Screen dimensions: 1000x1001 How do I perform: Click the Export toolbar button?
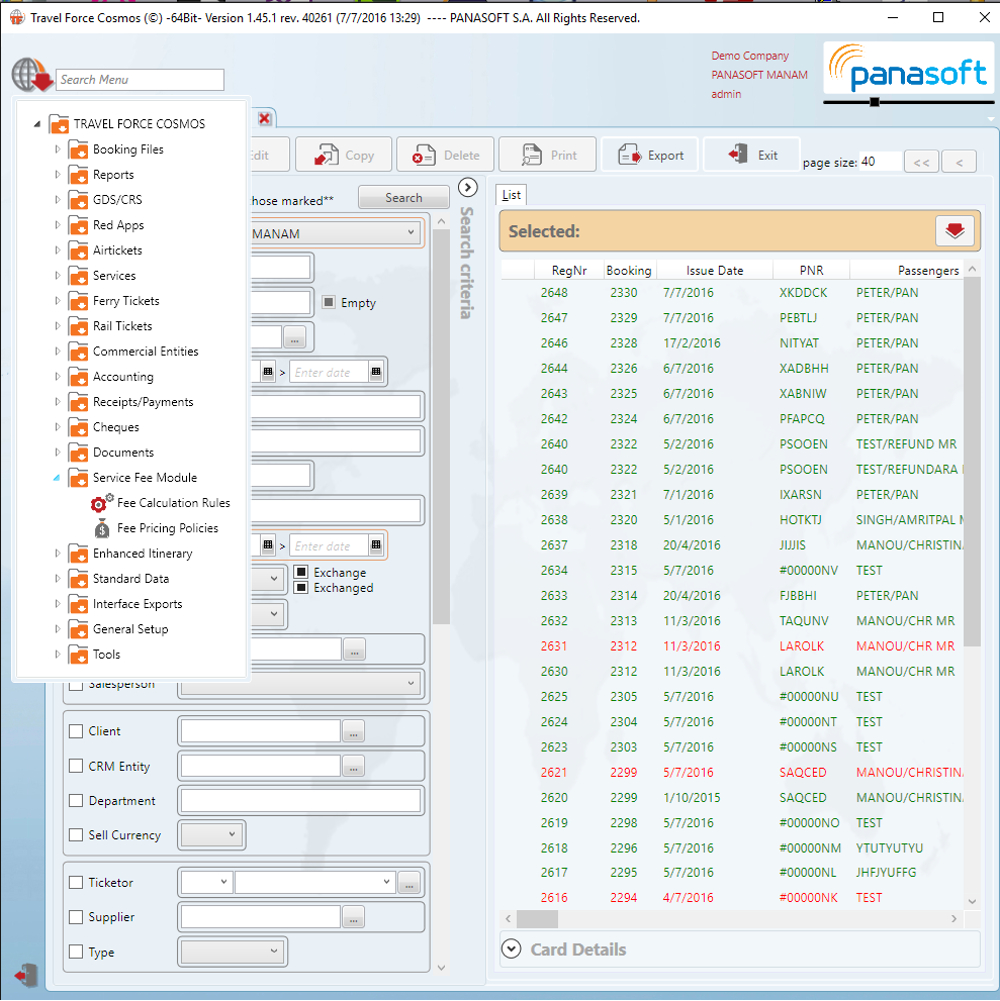click(x=651, y=155)
